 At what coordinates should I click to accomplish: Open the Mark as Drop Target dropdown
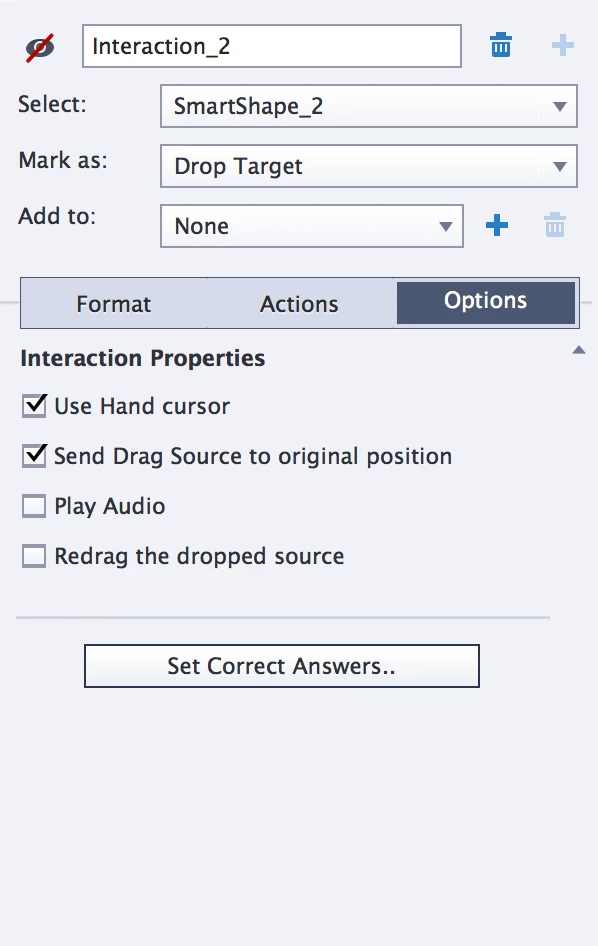pyautogui.click(x=369, y=166)
